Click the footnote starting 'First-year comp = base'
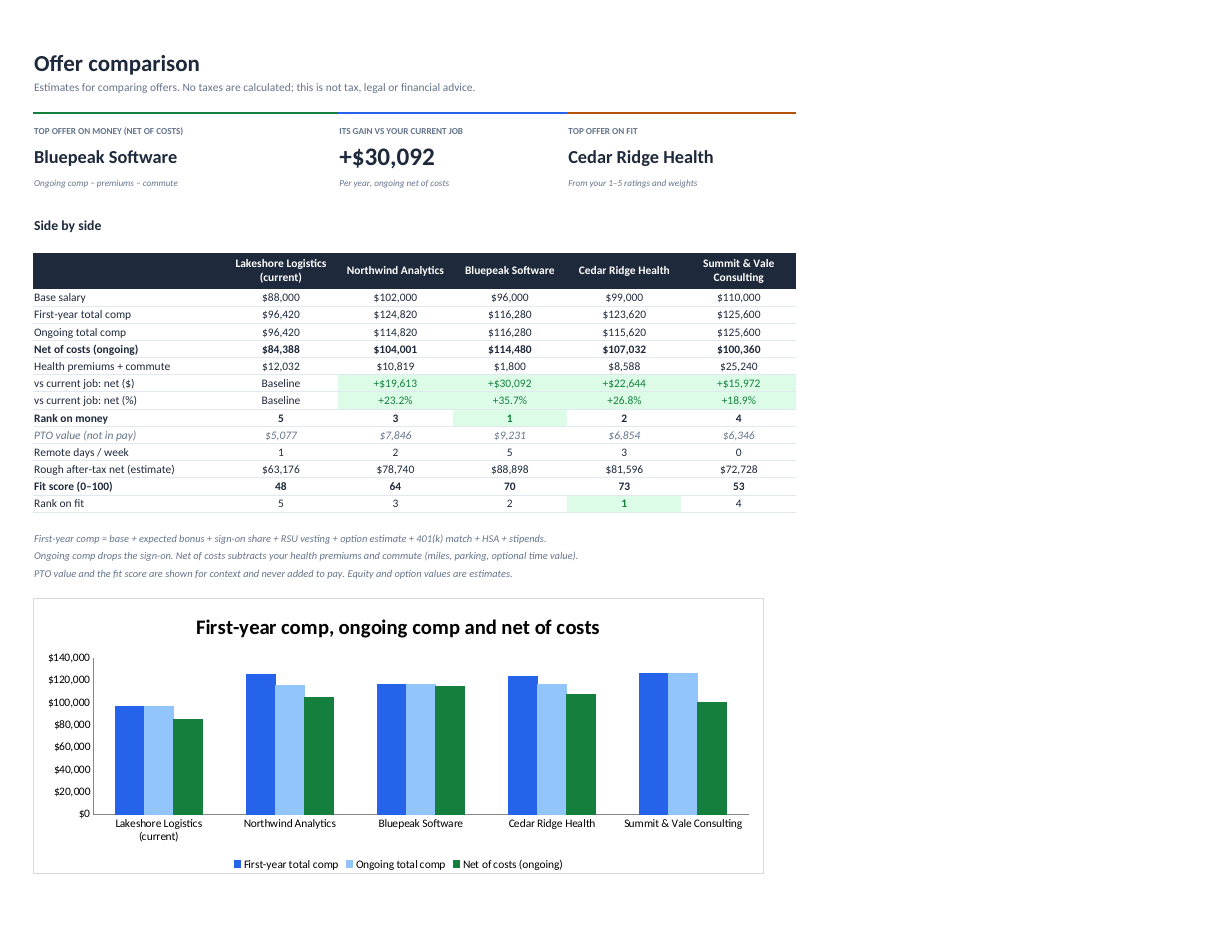The height and width of the screenshot is (935, 1210). [290, 539]
